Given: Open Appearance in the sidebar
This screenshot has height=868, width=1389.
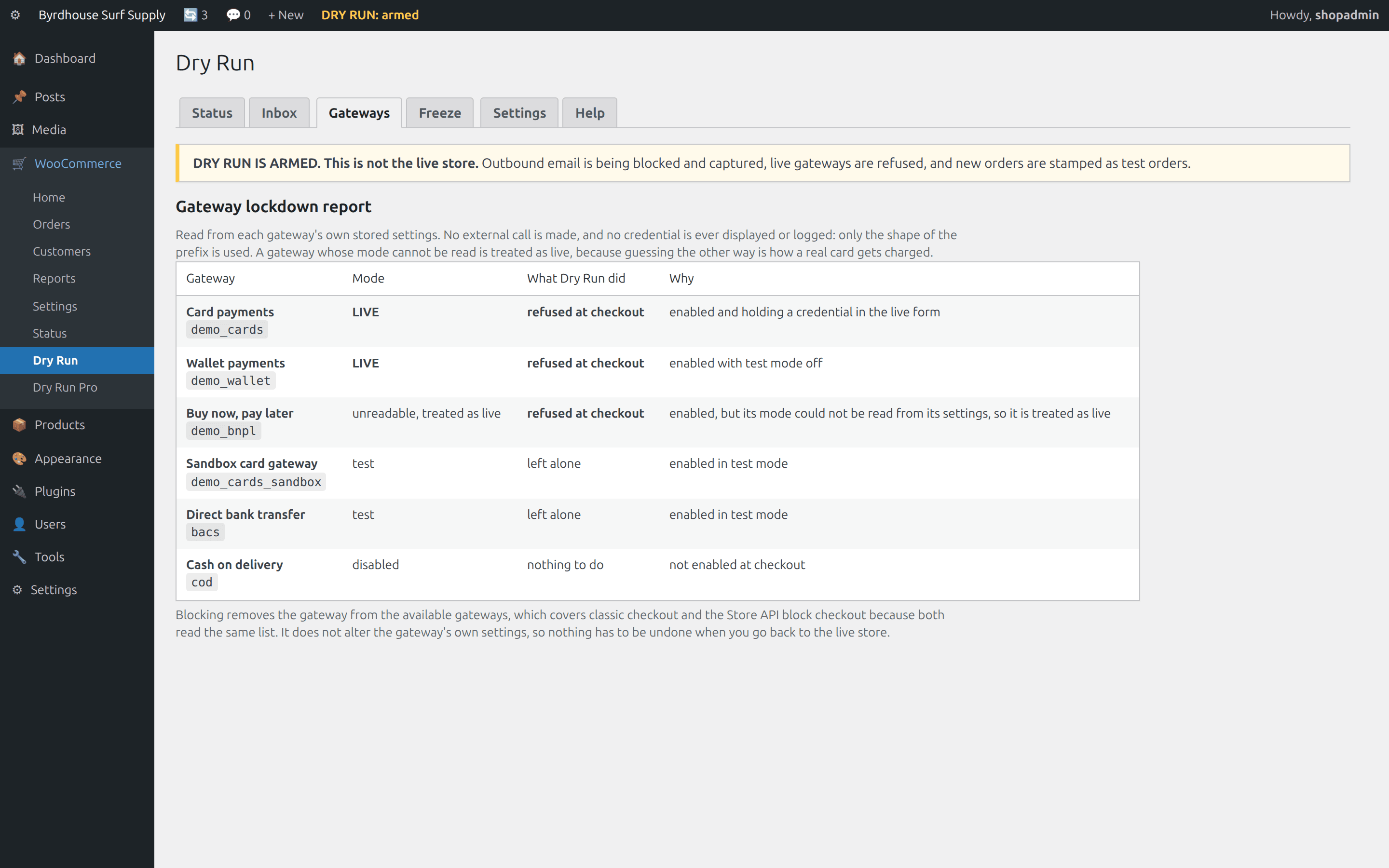Looking at the screenshot, I should (x=77, y=459).
